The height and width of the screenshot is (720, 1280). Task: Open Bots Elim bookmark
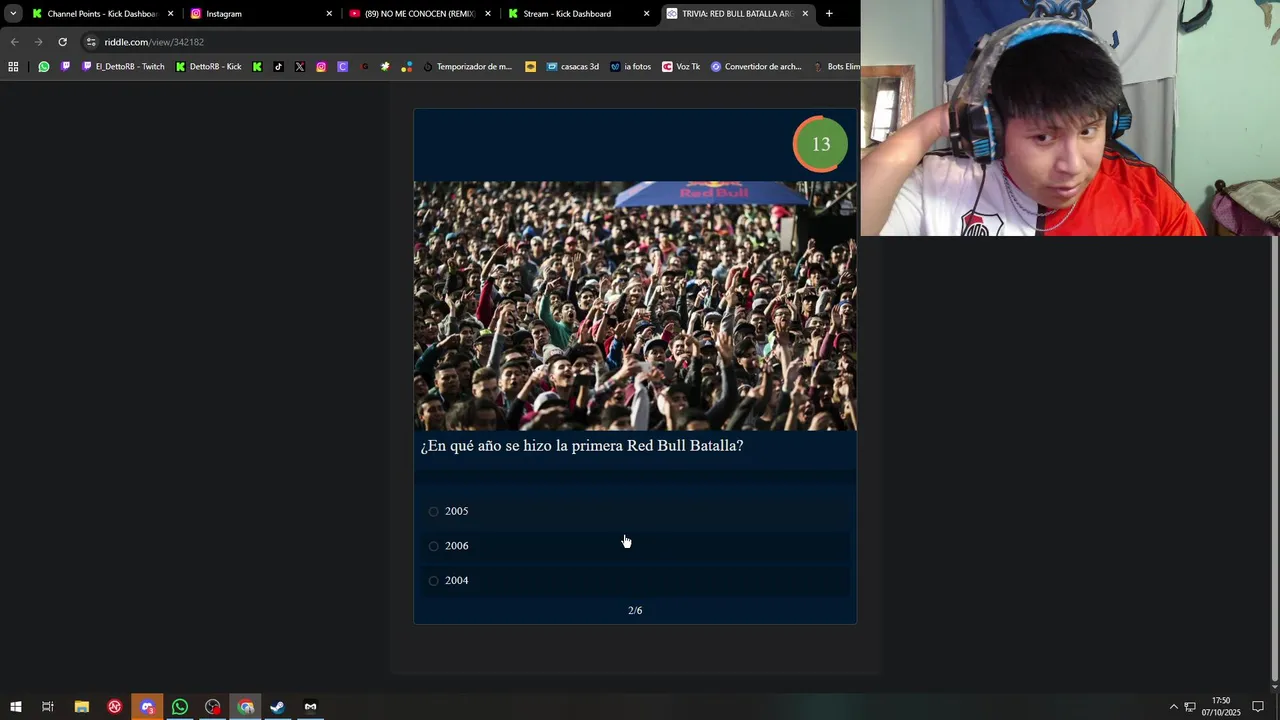[836, 67]
